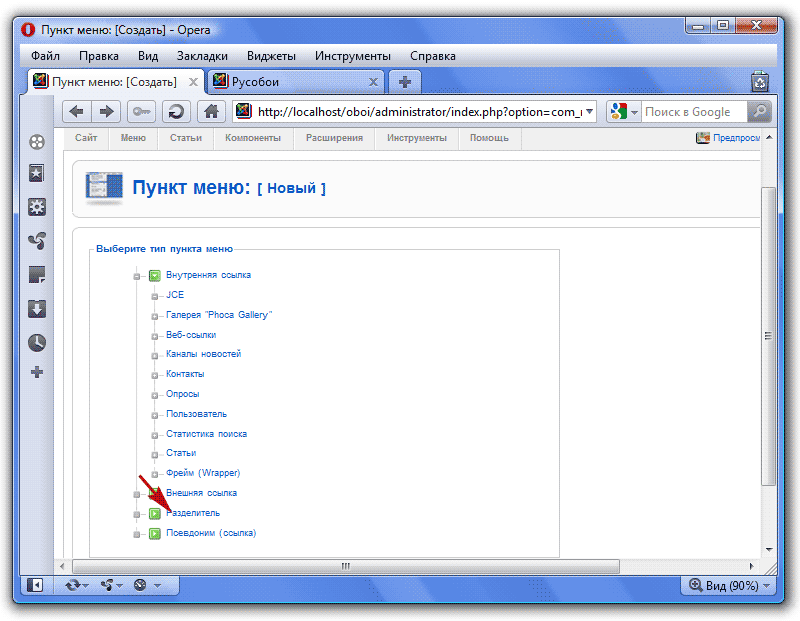Collapse the Внутренняя ссылка tree node
This screenshot has width=800, height=621.
[138, 275]
